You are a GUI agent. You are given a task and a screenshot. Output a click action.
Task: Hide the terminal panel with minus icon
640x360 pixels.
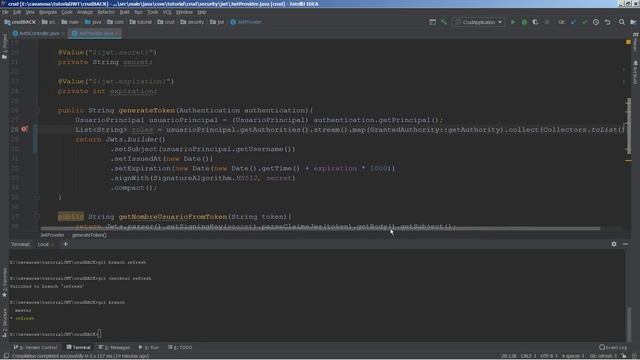pos(625,244)
